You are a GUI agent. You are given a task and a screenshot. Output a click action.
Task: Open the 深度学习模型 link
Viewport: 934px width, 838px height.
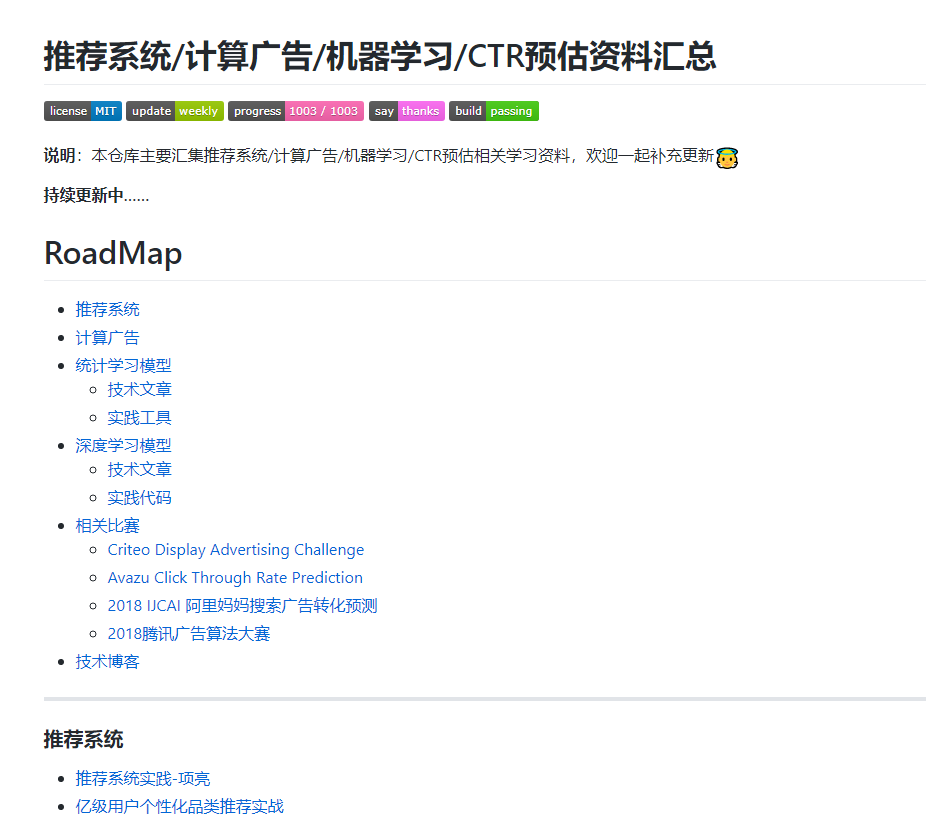[123, 446]
